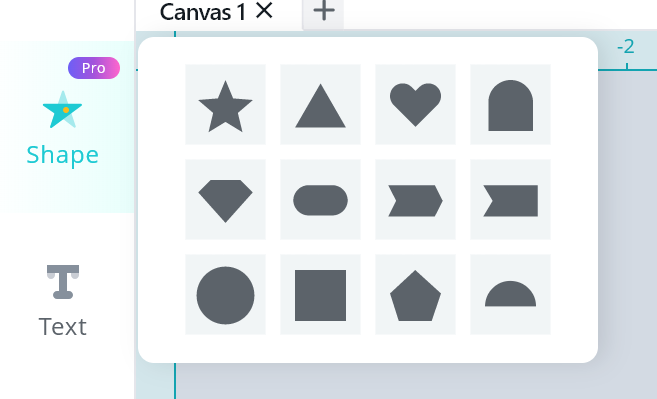Add a new canvas tab

(x=324, y=11)
